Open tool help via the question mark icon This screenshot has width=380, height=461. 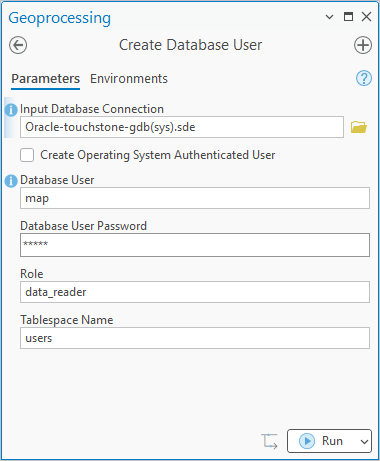[364, 79]
